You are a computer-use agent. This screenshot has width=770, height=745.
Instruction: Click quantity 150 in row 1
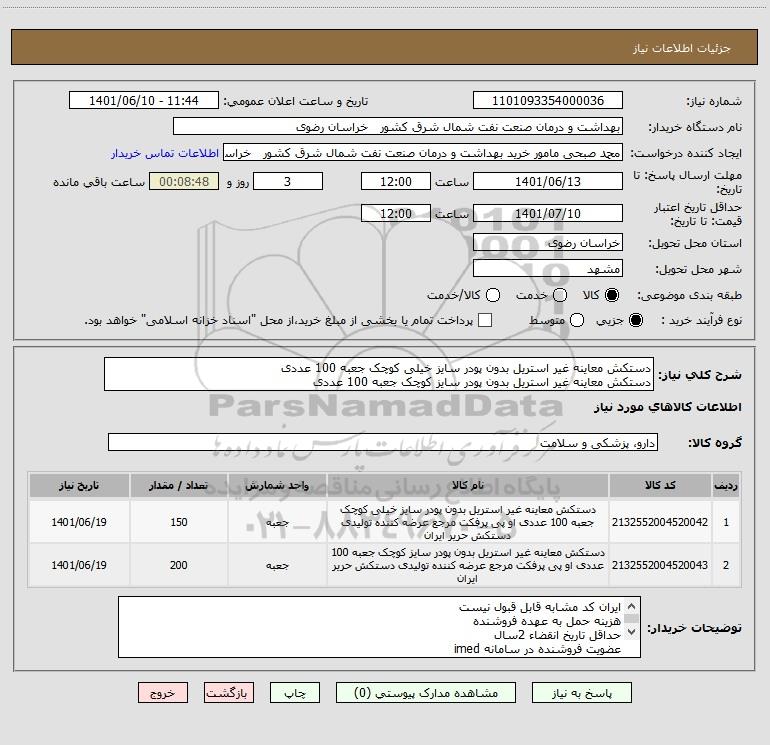click(179, 522)
